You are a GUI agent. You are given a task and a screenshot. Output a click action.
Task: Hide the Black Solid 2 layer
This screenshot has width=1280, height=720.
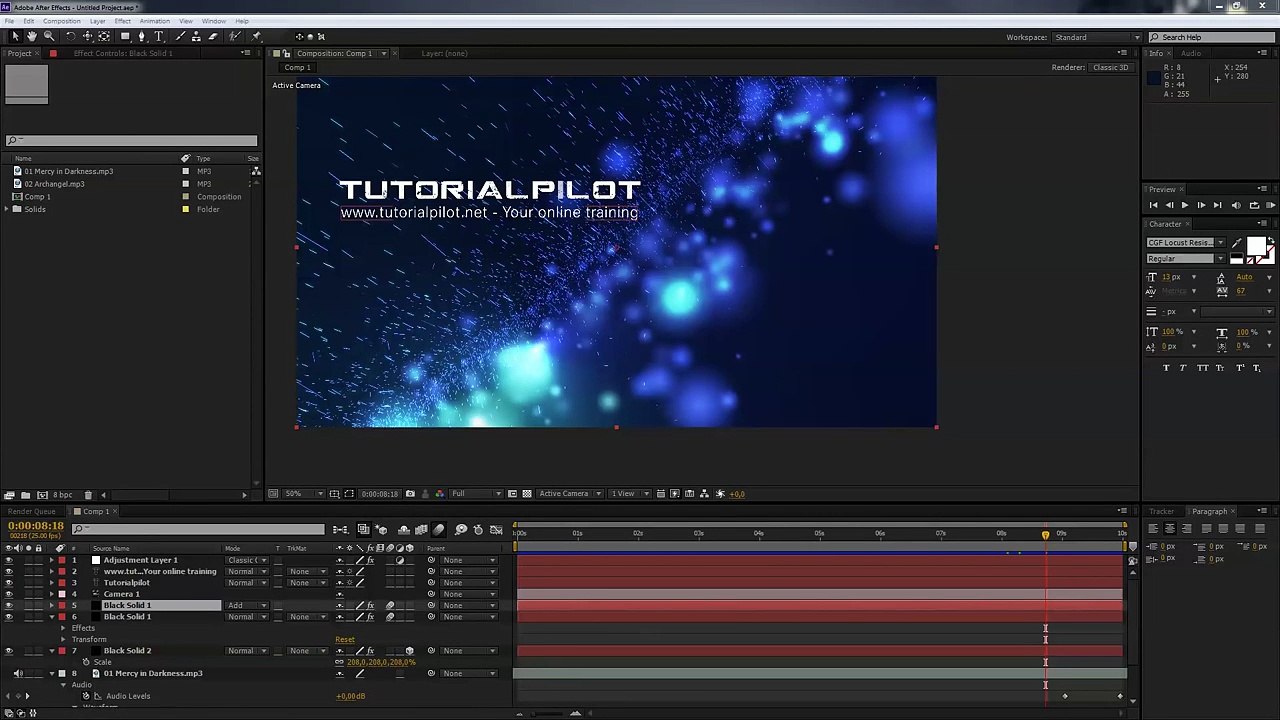[x=9, y=651]
